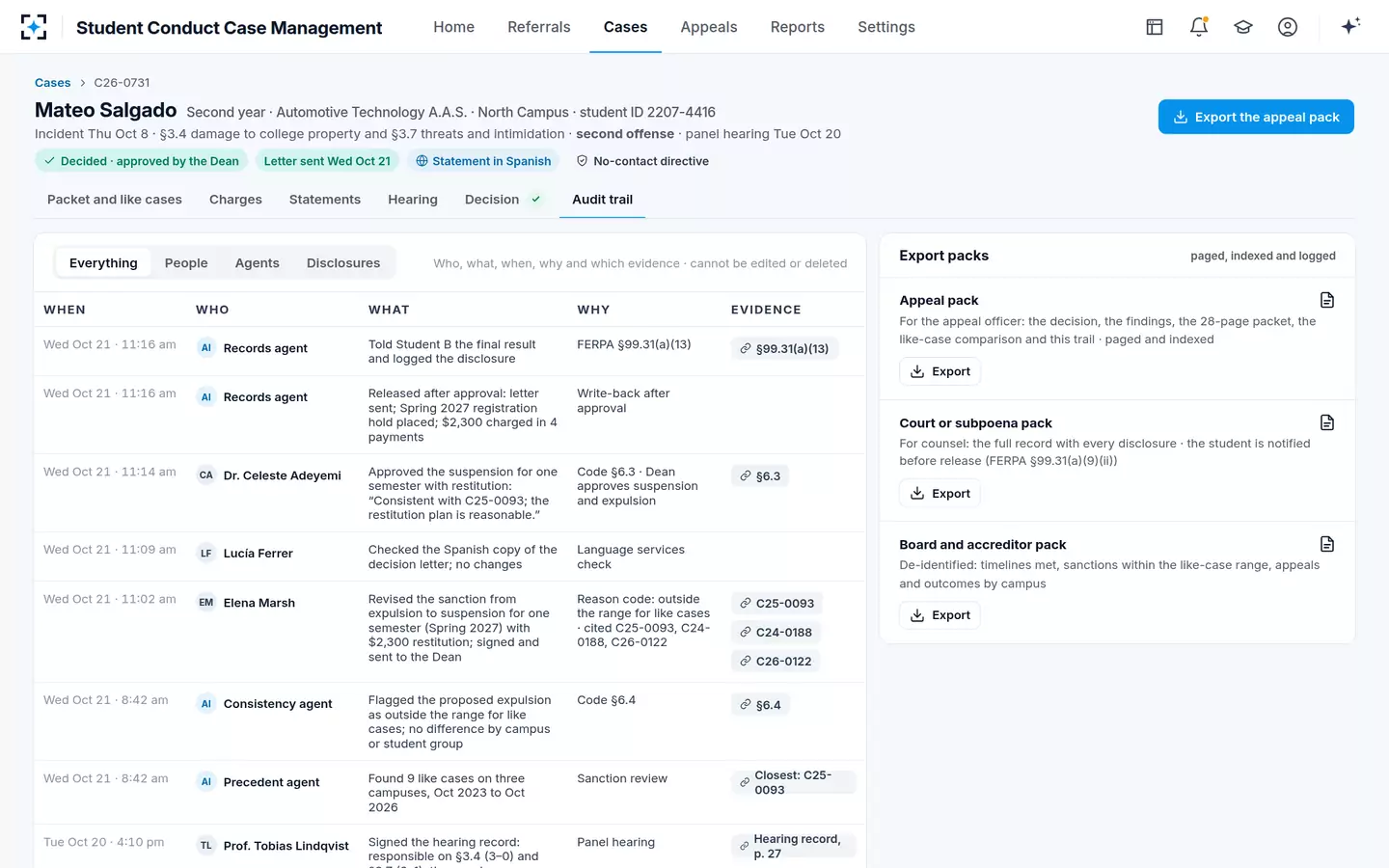Open the Closest: C25-0093 evidence chip
The width and height of the screenshot is (1389, 868).
pos(793,782)
